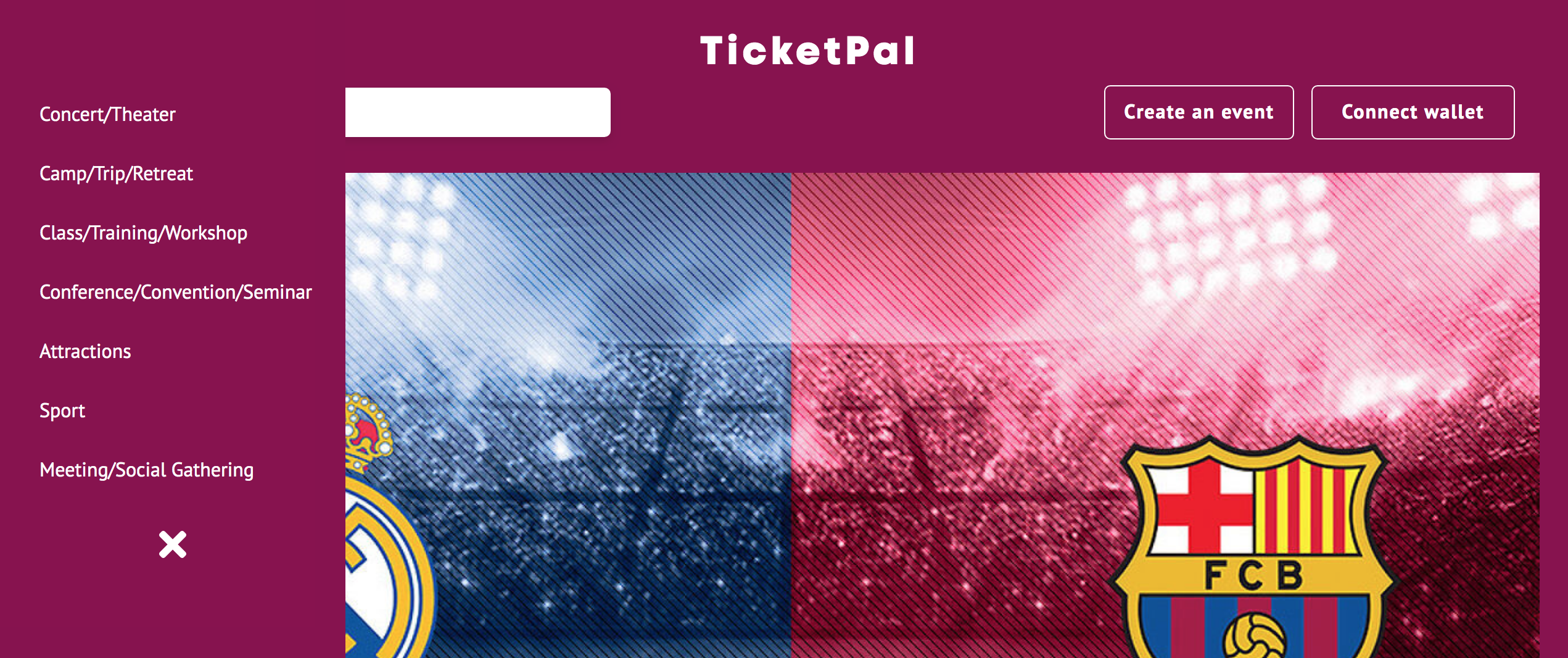Click the blue stadium half of the banner
1568x658 pixels.
point(568,415)
